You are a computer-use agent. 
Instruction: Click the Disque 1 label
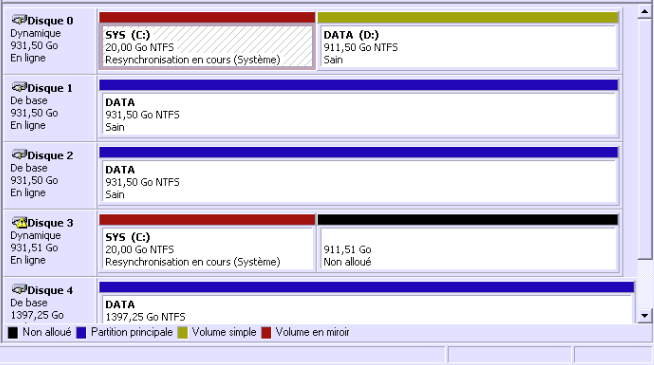[x=50, y=88]
